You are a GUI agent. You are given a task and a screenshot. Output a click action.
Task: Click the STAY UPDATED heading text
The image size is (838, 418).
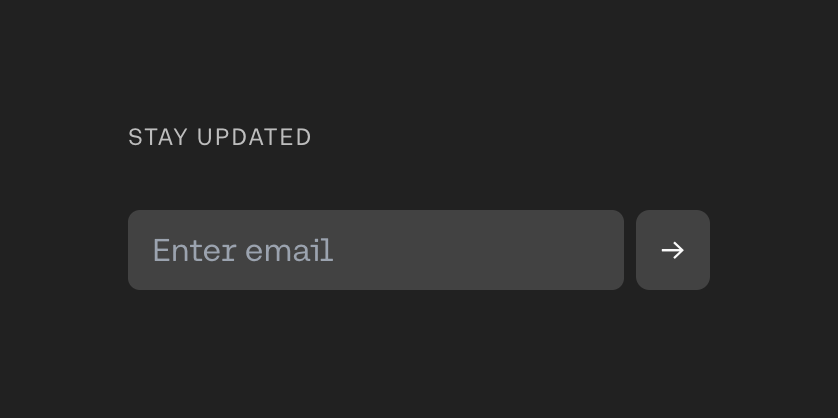(x=220, y=137)
